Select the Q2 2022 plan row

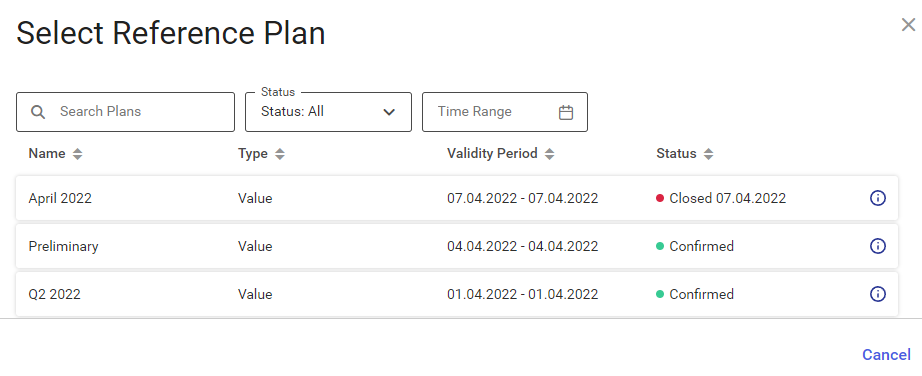pos(457,294)
